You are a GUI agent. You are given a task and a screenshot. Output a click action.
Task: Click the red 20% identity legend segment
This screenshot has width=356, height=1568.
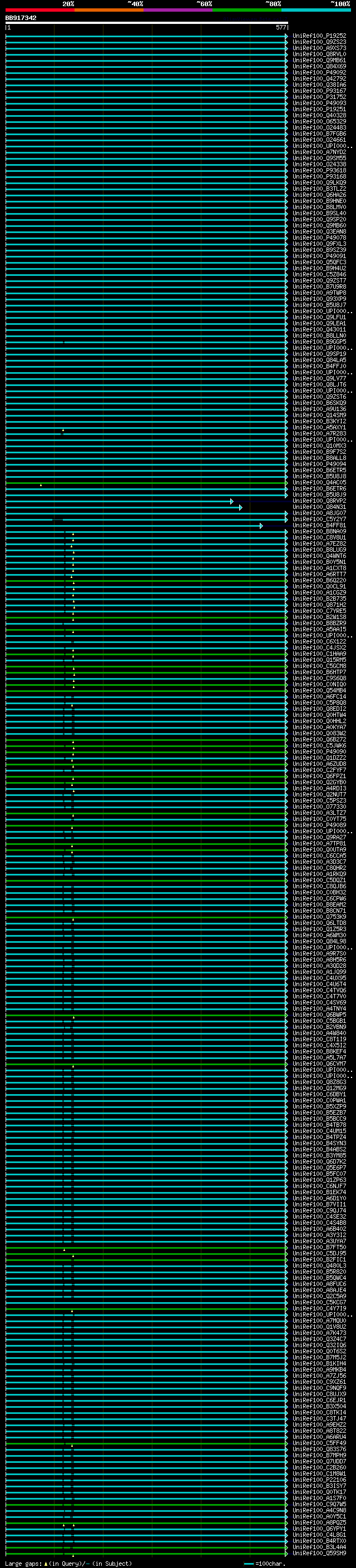click(39, 10)
